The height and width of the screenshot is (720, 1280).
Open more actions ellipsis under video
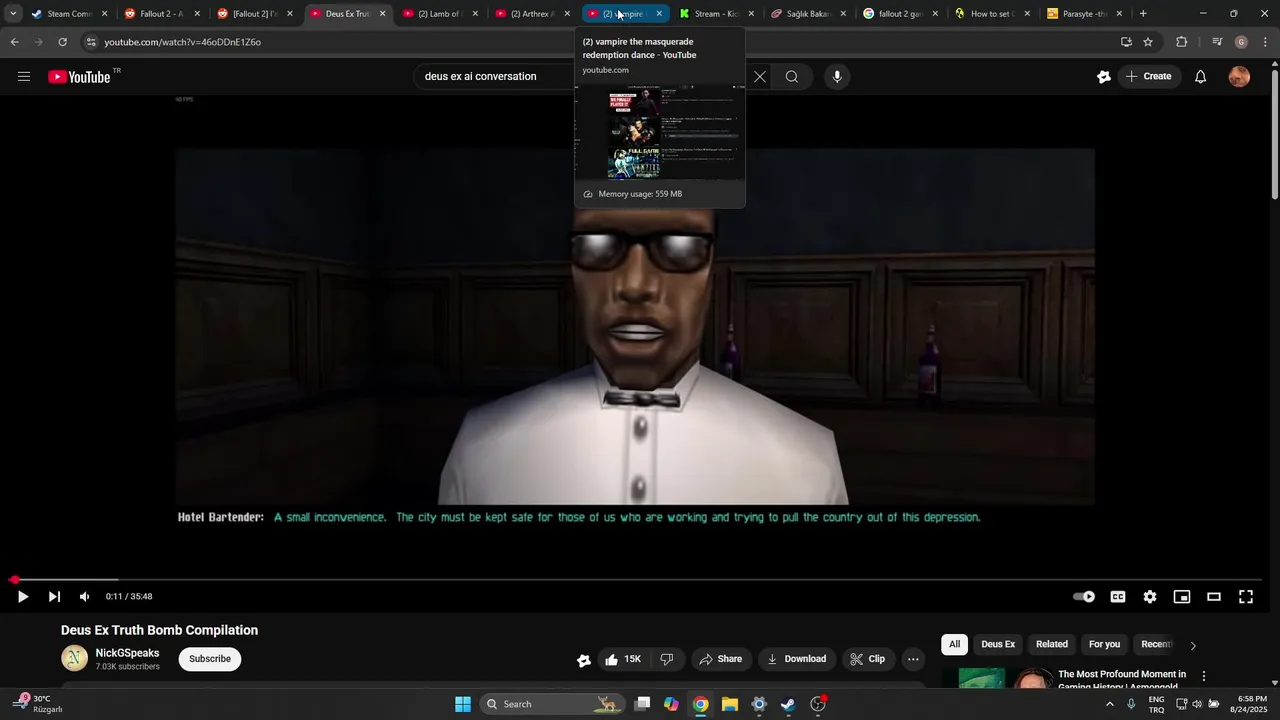[x=913, y=659]
